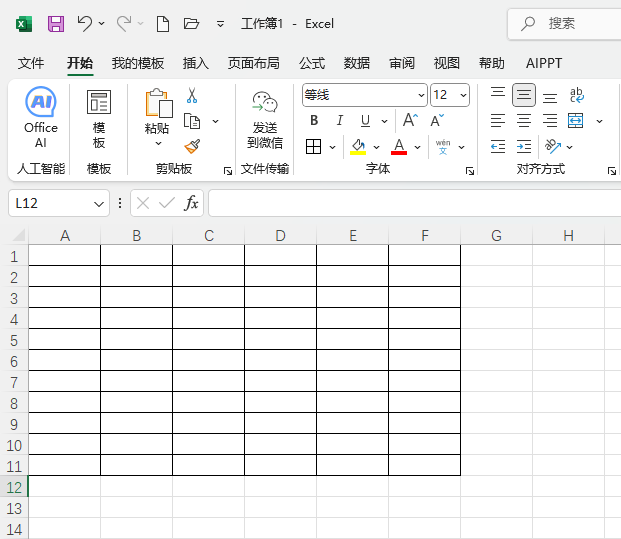Click the Excel app icon

coord(24,24)
